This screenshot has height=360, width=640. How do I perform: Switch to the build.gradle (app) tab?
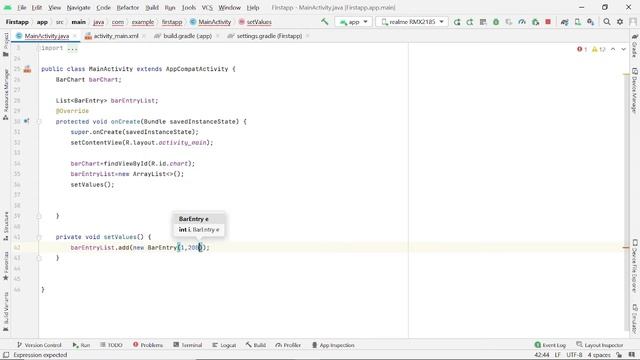point(187,36)
